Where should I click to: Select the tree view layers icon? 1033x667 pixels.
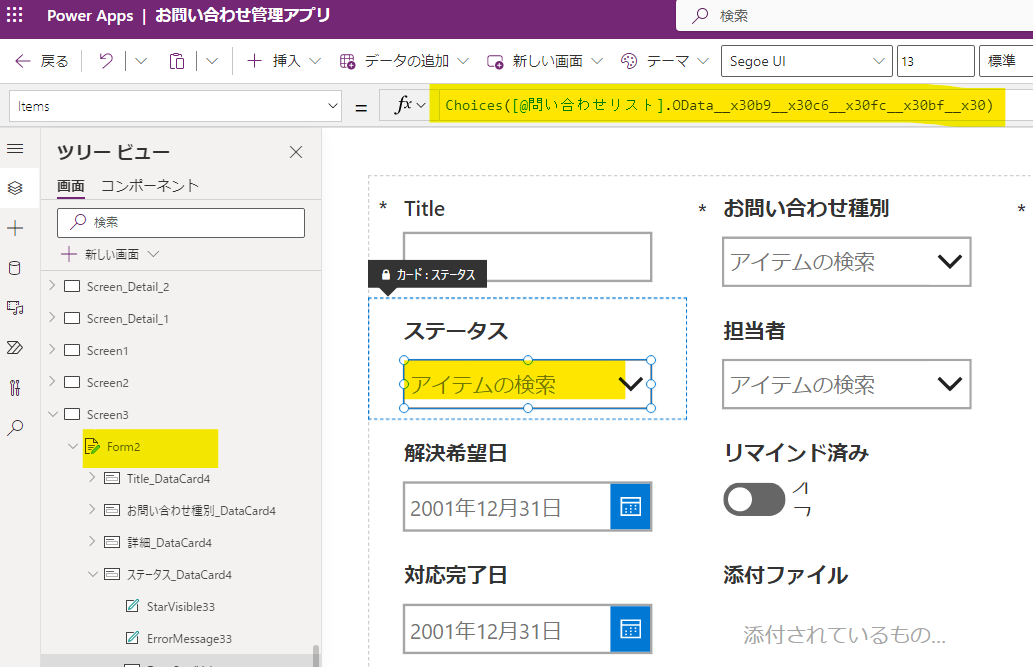15,188
